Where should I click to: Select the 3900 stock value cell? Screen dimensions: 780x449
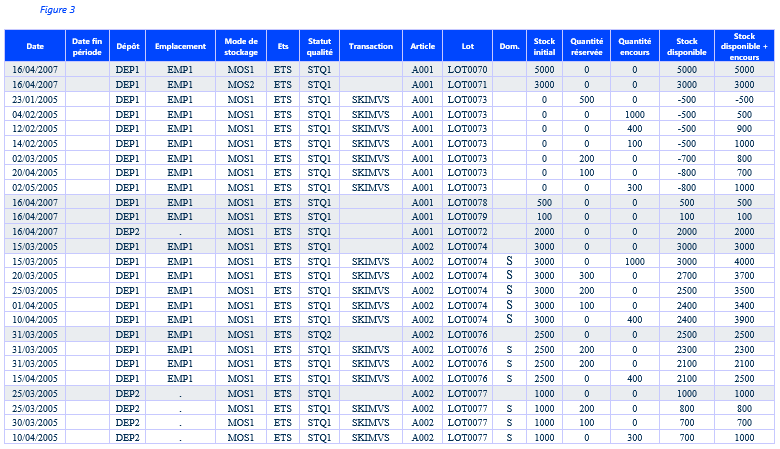click(744, 319)
